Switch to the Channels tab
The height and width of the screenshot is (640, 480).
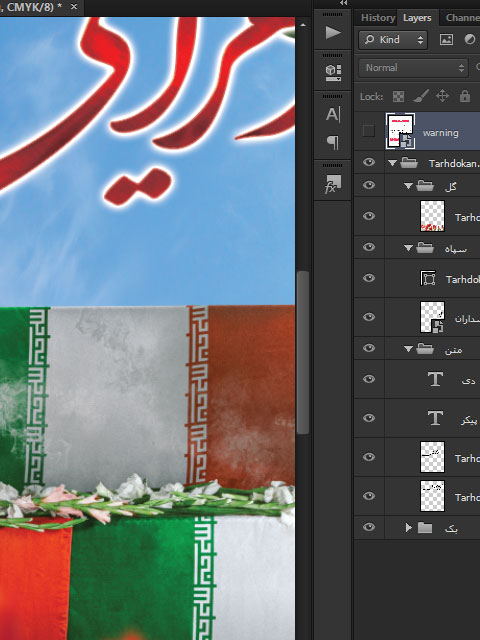coord(462,18)
